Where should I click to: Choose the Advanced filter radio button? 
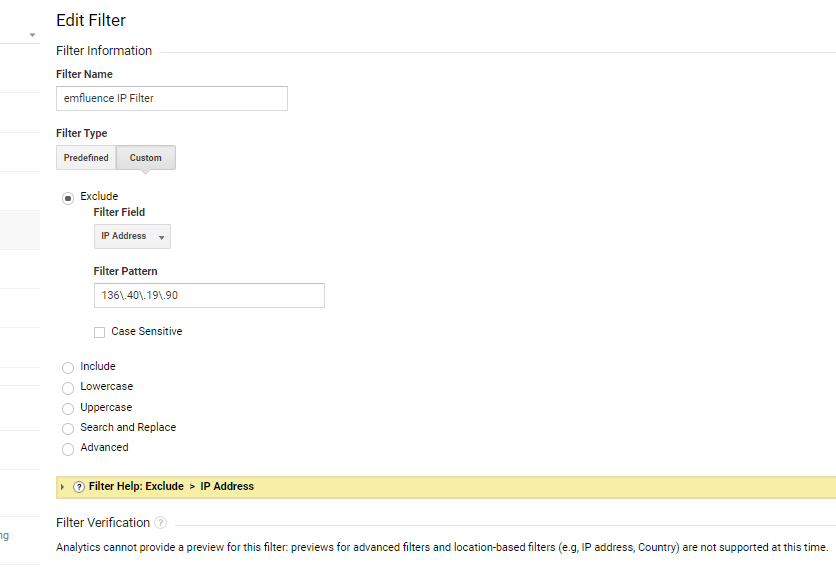tap(68, 449)
